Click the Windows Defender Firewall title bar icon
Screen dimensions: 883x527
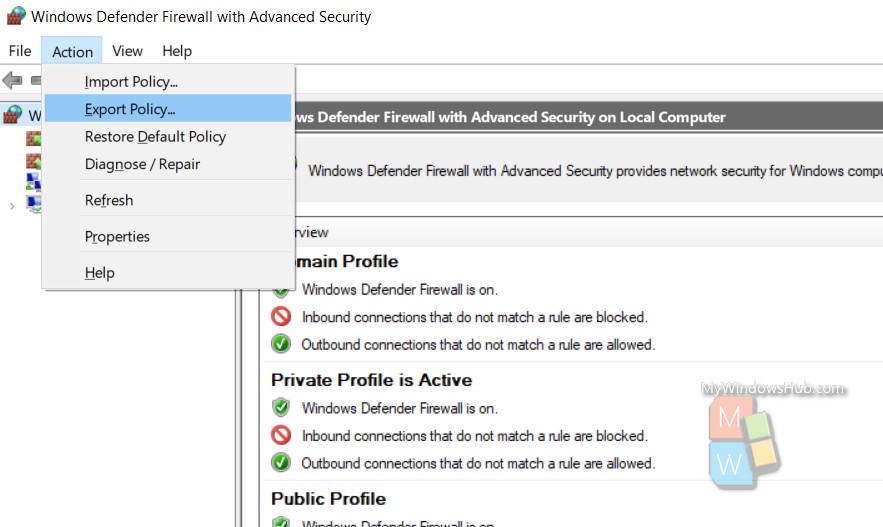[x=16, y=16]
